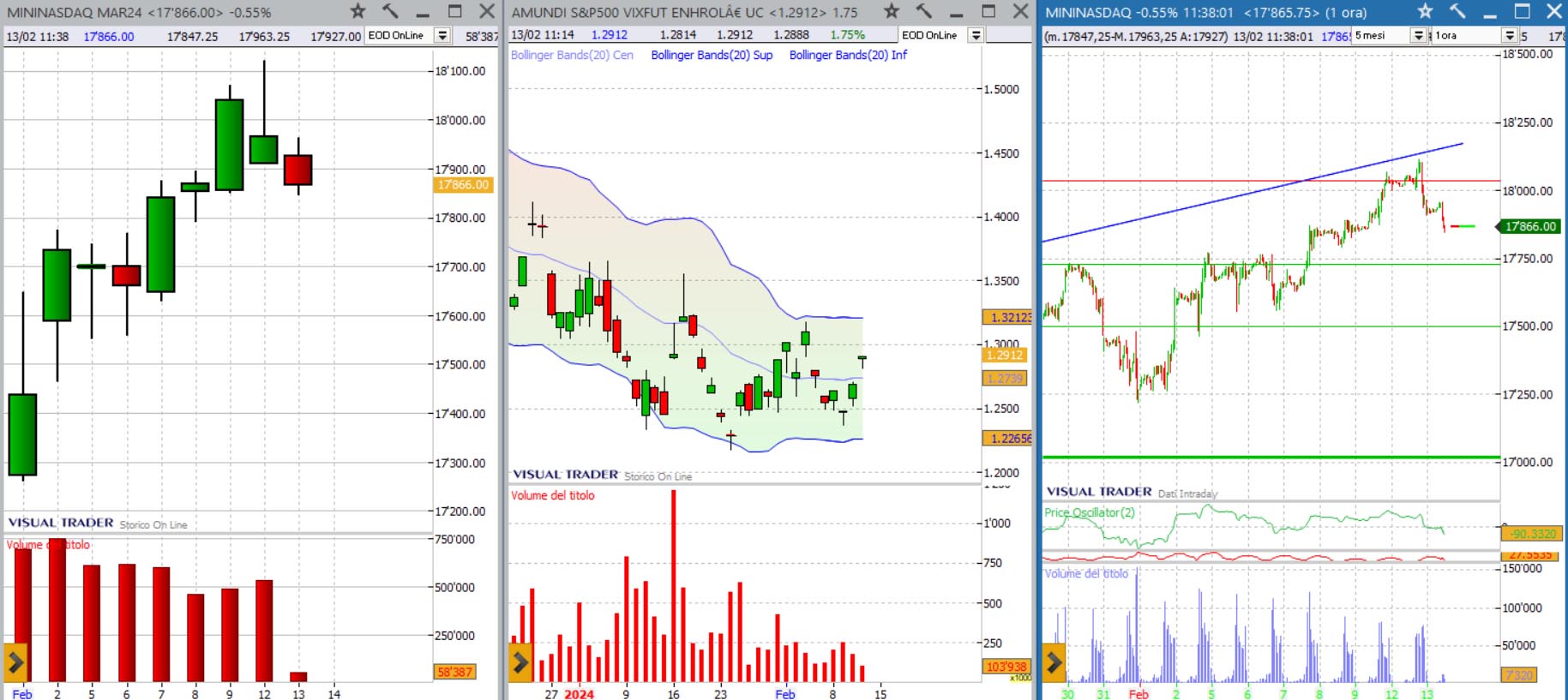Click the 7'320 volume value tag
Screen dimensions: 1568x700
click(1518, 675)
